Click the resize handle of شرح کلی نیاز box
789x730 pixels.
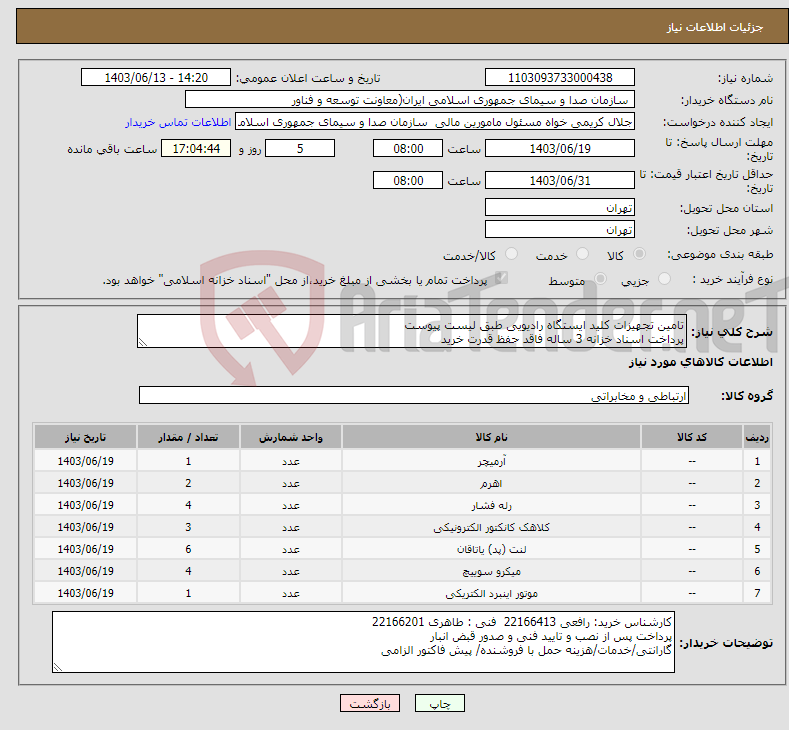[x=143, y=343]
